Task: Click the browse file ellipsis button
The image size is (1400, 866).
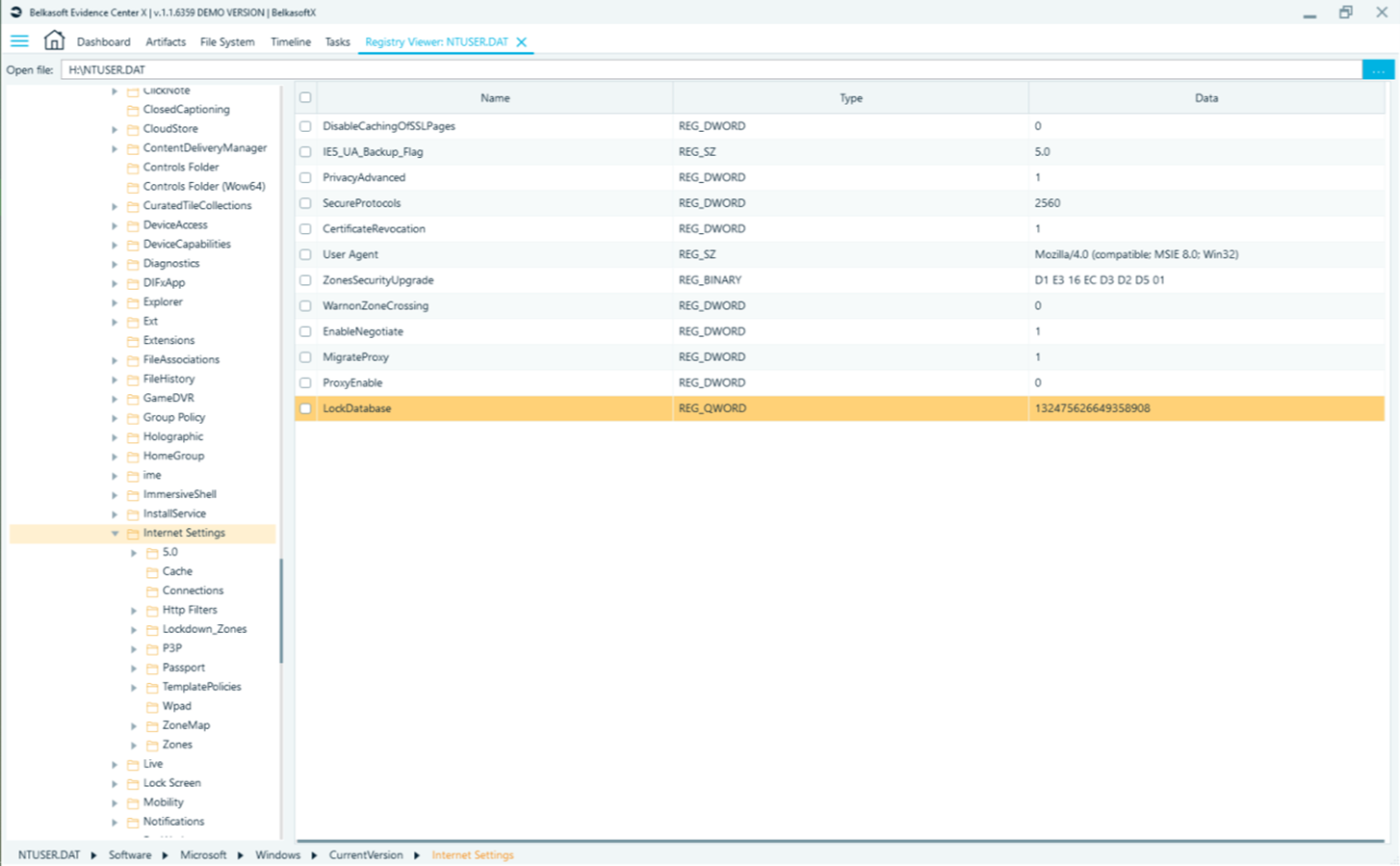Action: click(x=1378, y=70)
